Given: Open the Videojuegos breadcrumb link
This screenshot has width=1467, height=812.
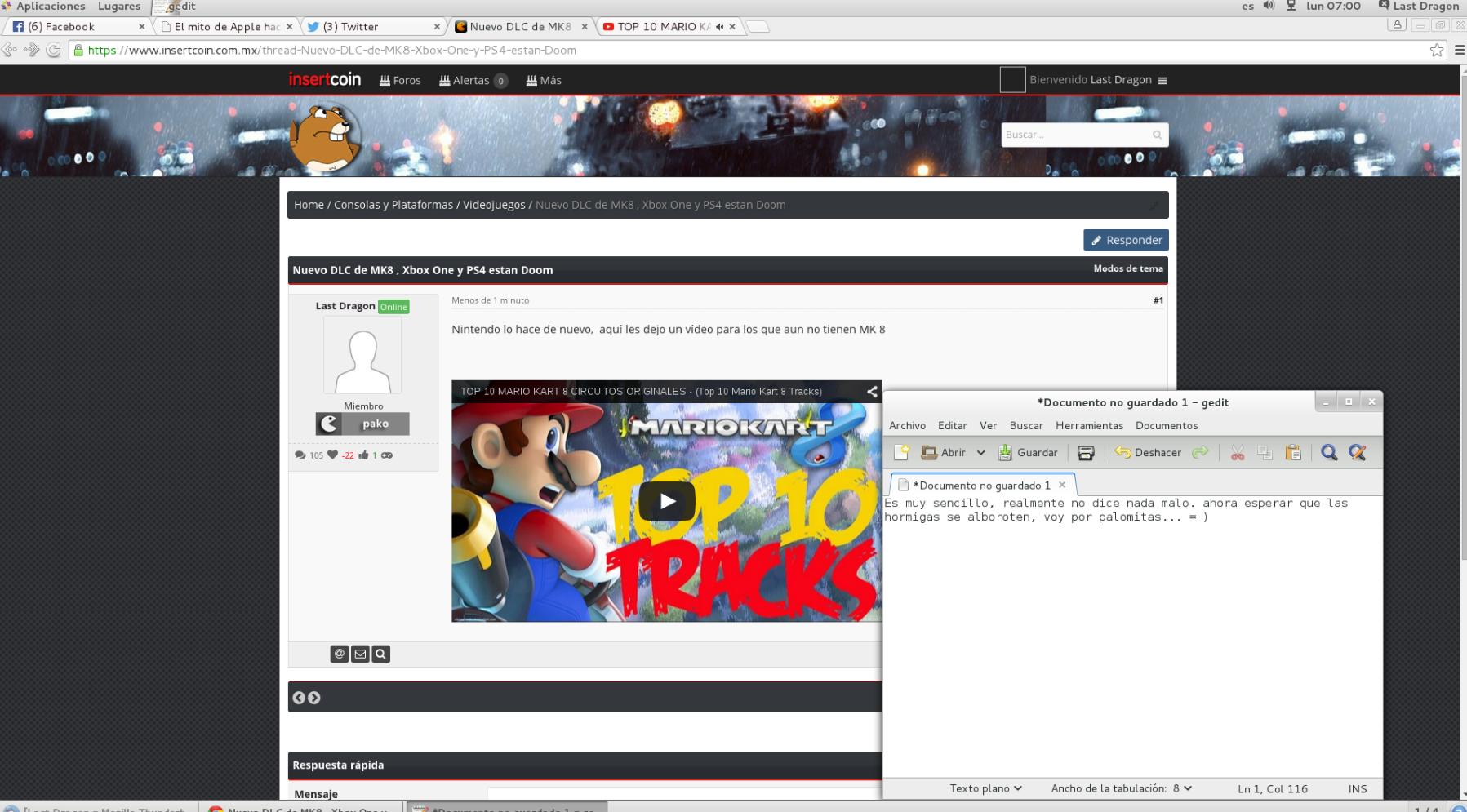Looking at the screenshot, I should point(494,205).
